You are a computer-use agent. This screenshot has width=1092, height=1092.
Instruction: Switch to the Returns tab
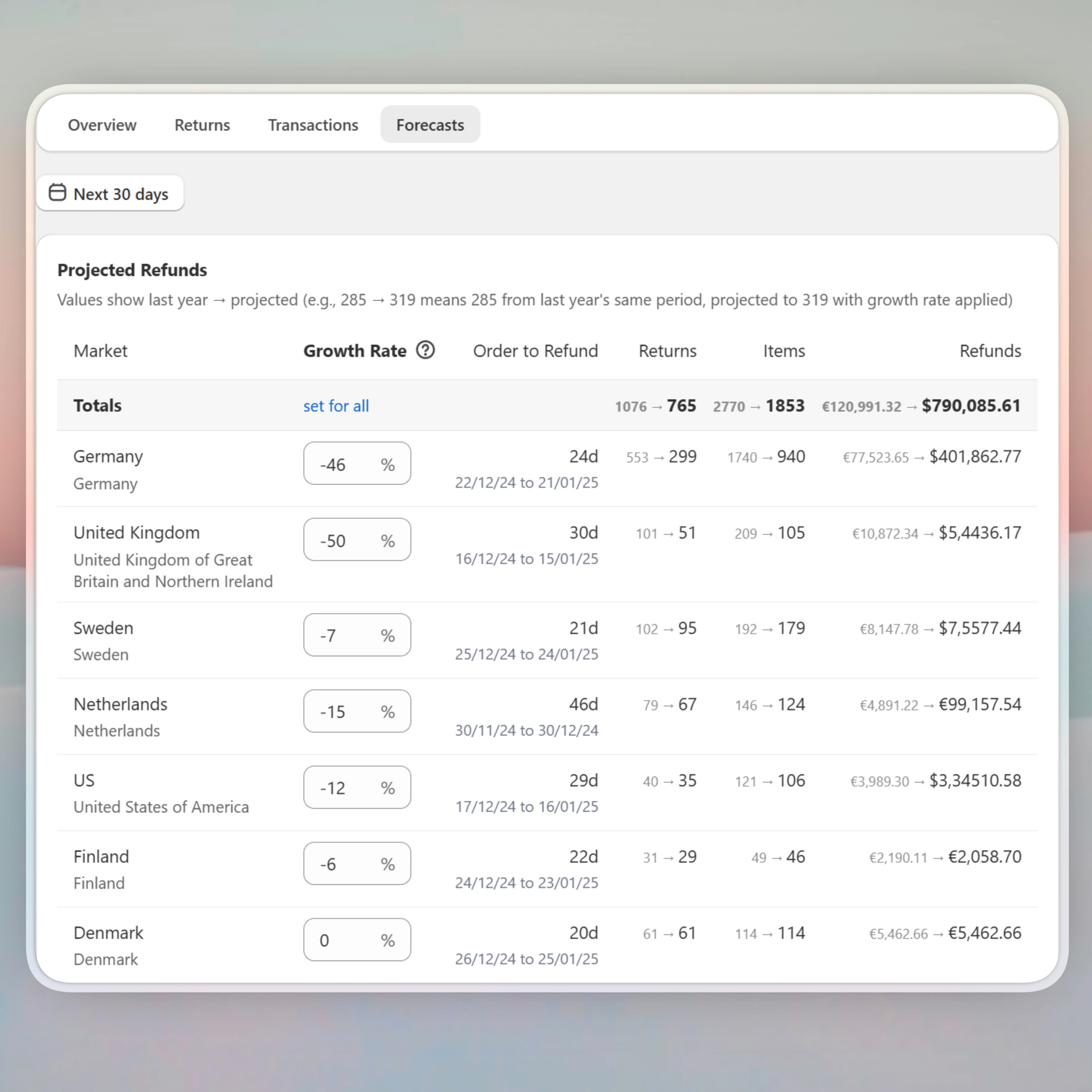point(202,125)
